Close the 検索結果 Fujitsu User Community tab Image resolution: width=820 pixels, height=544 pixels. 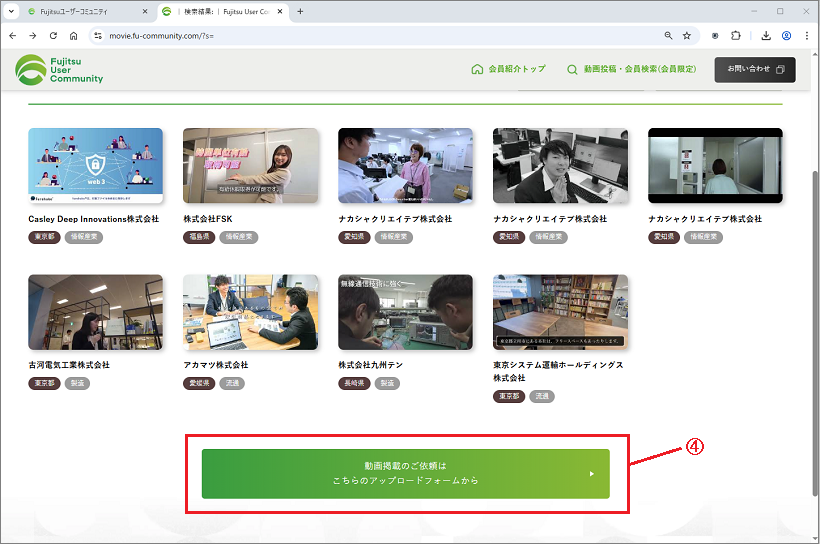coord(280,12)
